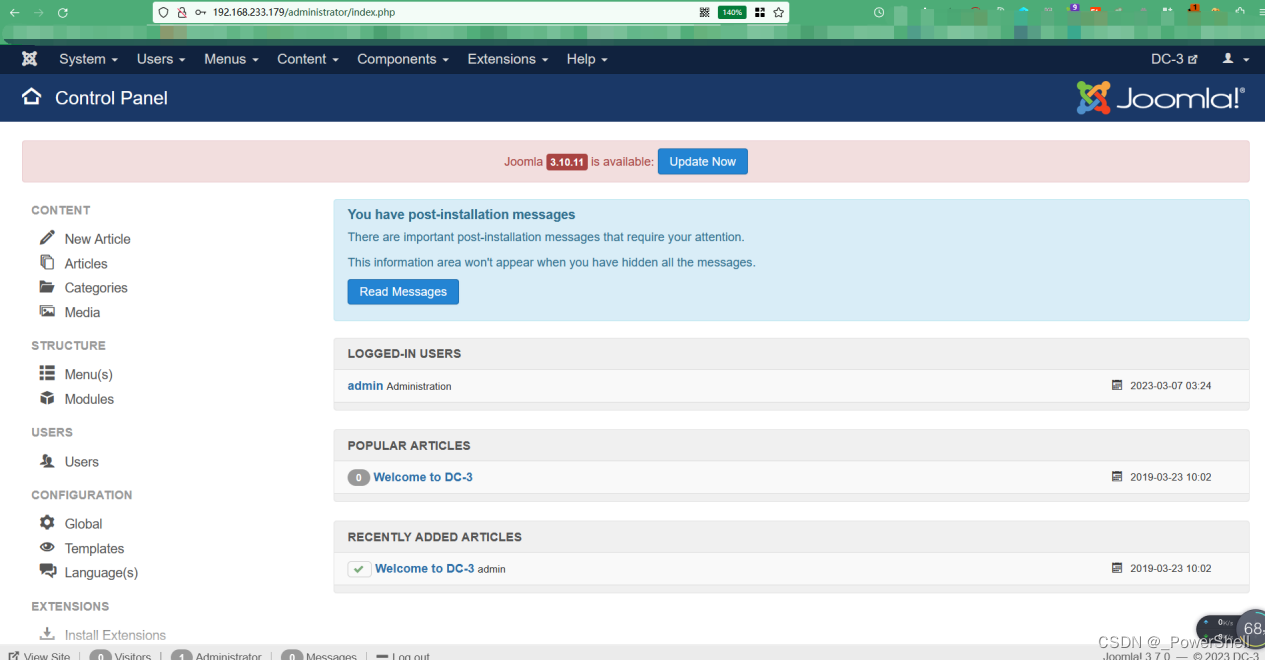Click the Read Messages button

tap(403, 292)
